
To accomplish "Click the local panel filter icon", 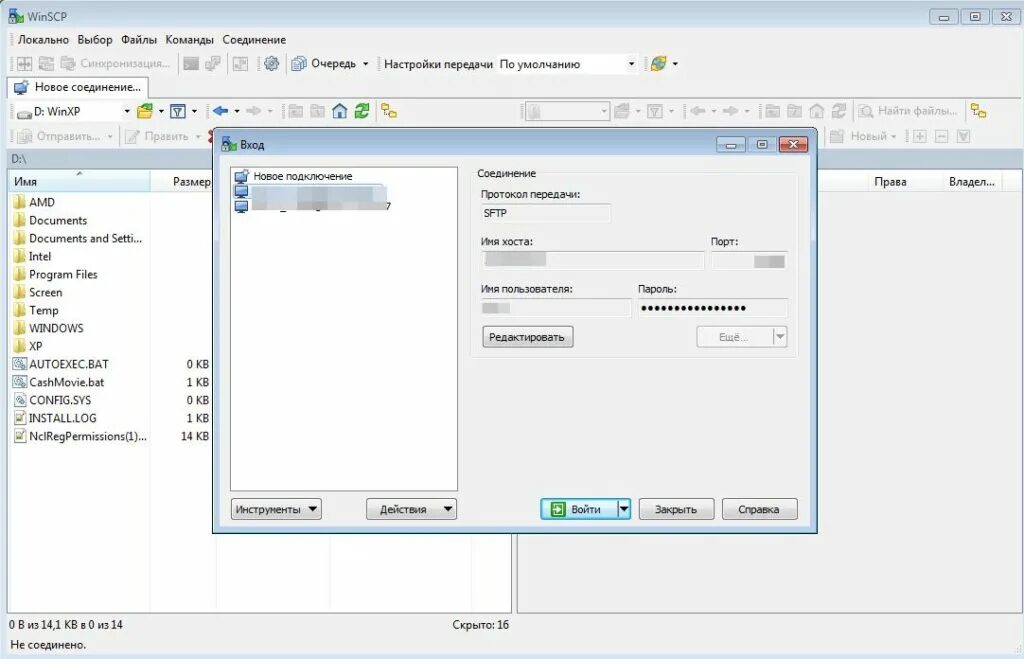I will tap(178, 111).
